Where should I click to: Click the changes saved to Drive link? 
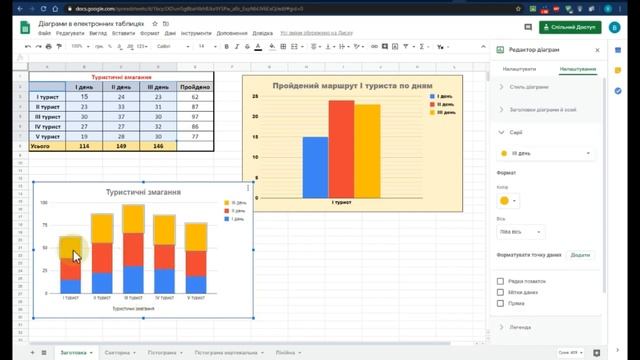coord(316,33)
